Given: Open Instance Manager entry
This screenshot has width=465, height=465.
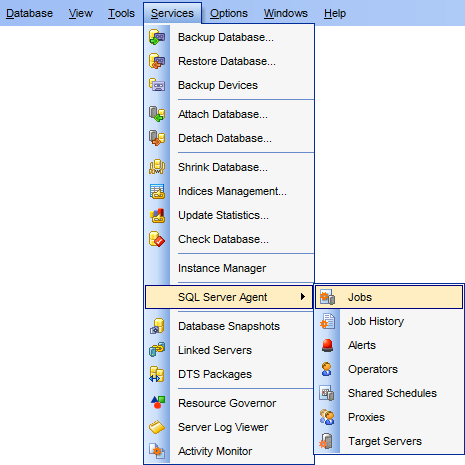Looking at the screenshot, I should tap(229, 268).
